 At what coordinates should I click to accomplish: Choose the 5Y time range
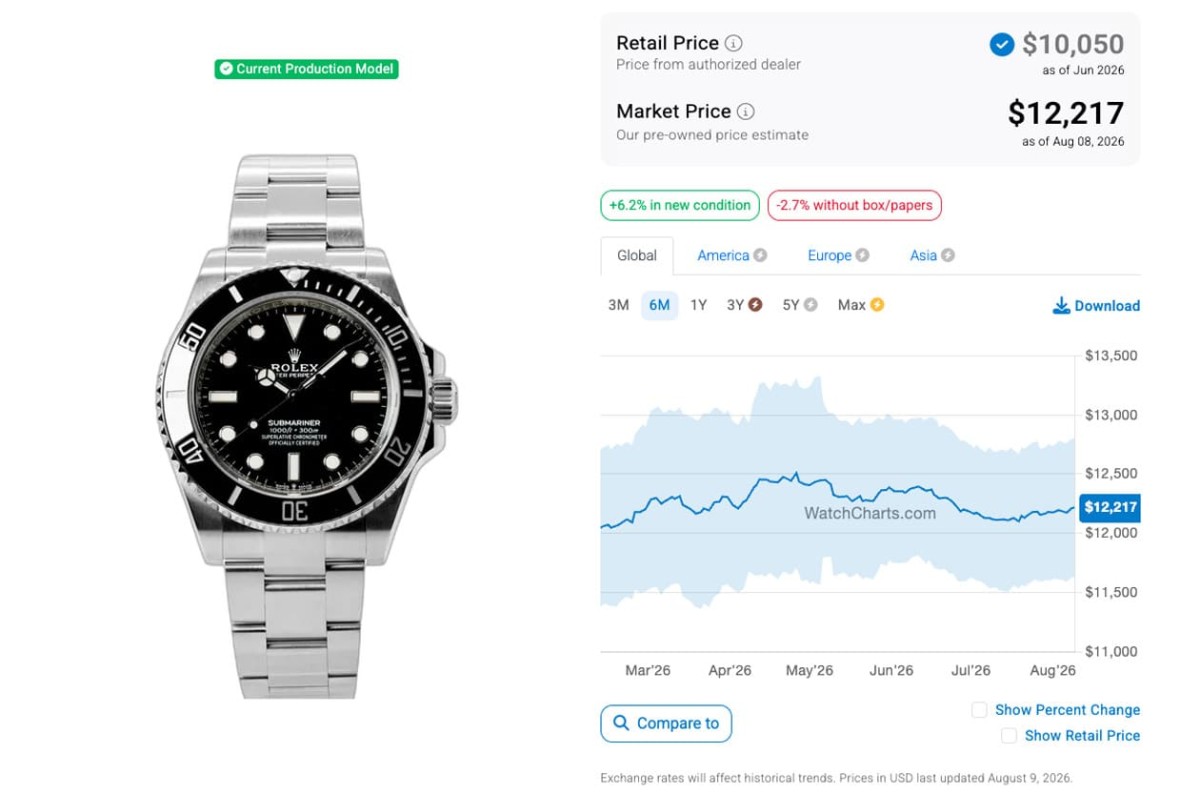pos(790,305)
